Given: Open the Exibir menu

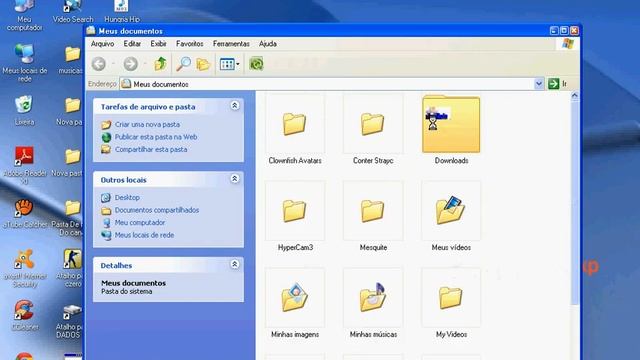Looking at the screenshot, I should pyautogui.click(x=158, y=44).
